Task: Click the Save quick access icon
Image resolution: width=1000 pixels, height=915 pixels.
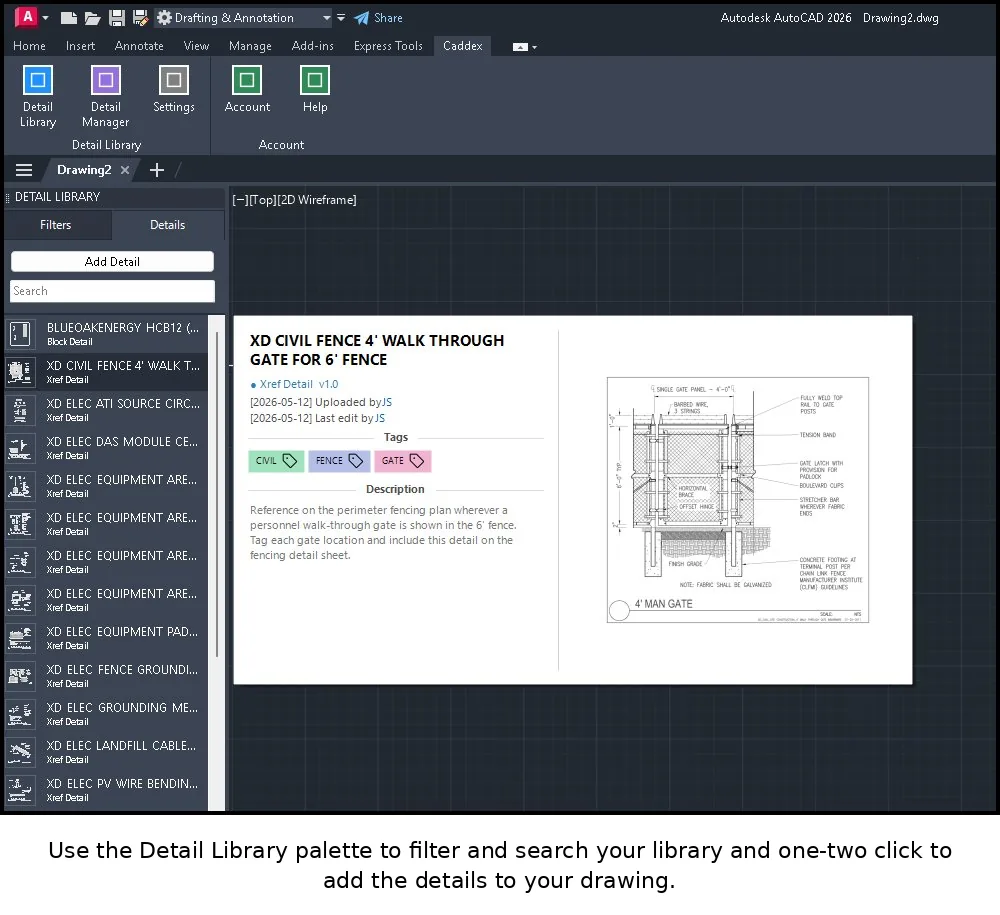Action: pos(116,18)
